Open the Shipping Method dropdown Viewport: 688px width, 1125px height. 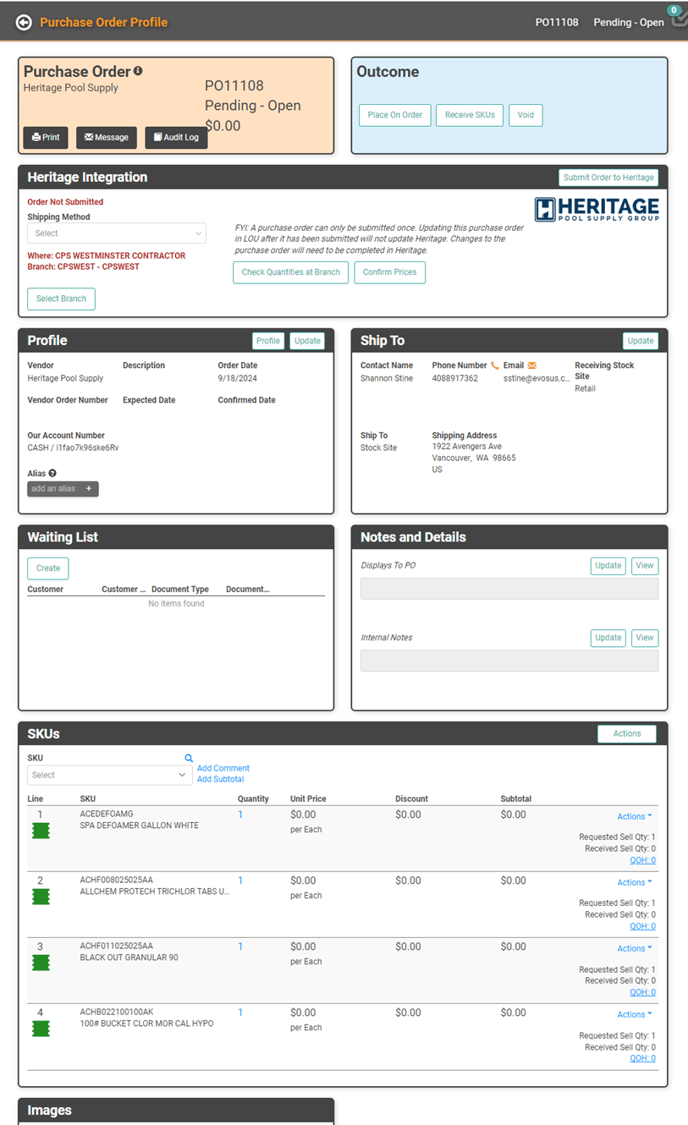pos(116,233)
